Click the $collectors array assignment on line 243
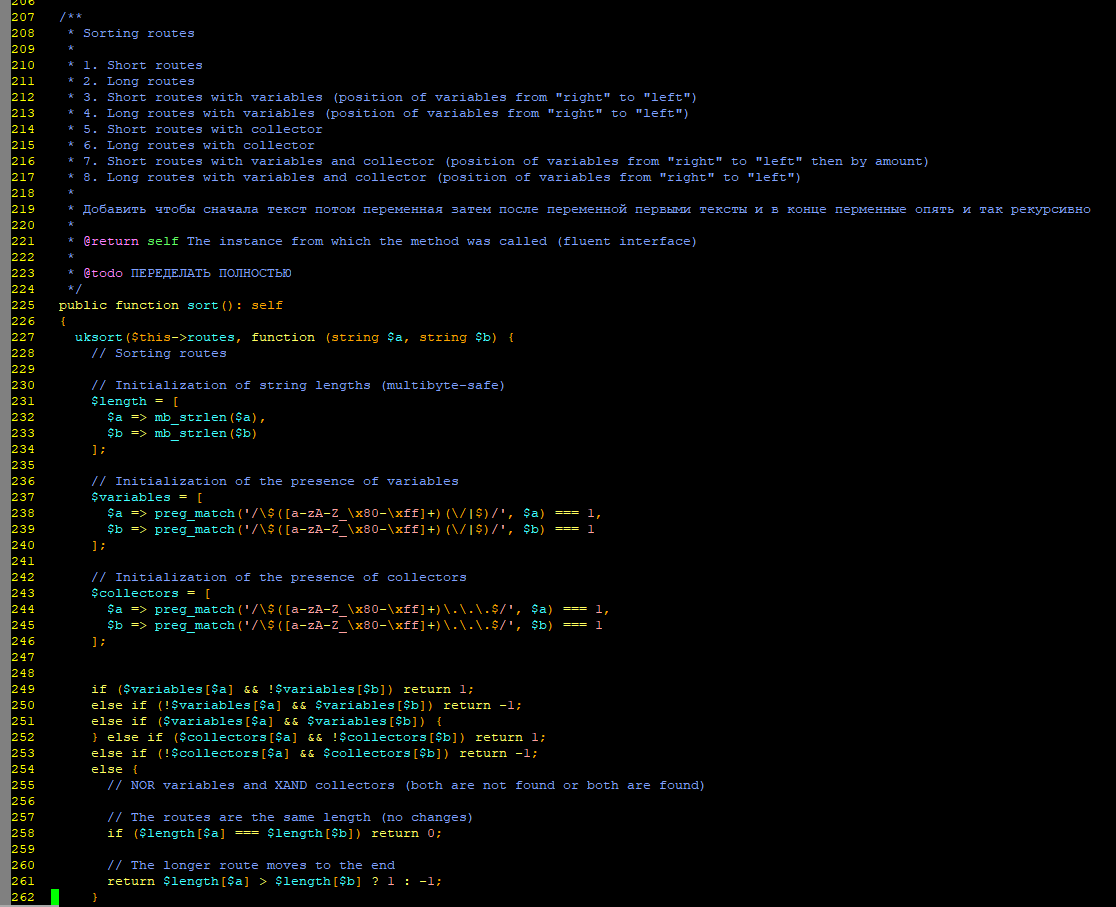Viewport: 1116px width, 907px height. (x=135, y=593)
